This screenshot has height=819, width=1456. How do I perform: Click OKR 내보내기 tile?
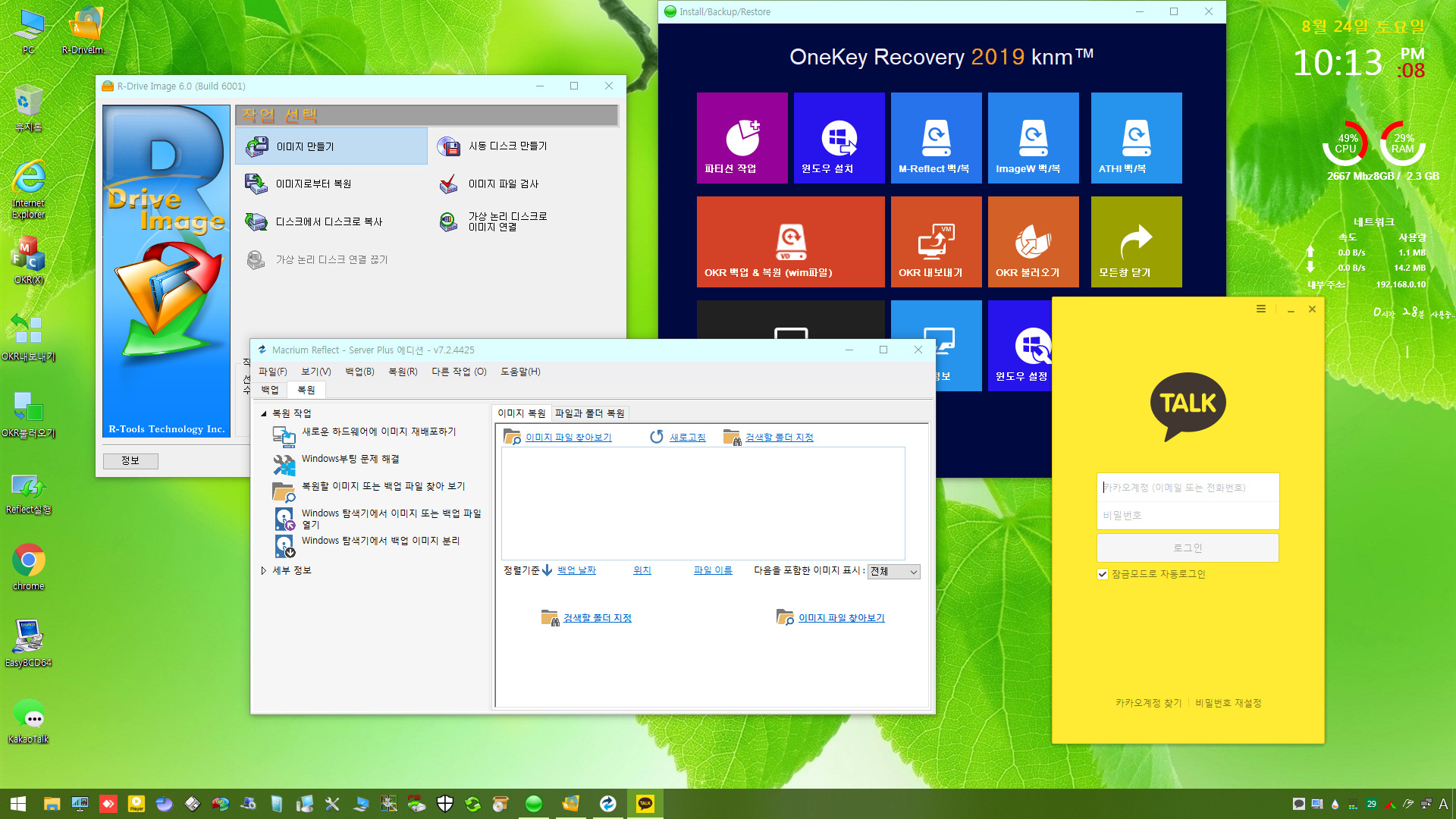pos(937,242)
